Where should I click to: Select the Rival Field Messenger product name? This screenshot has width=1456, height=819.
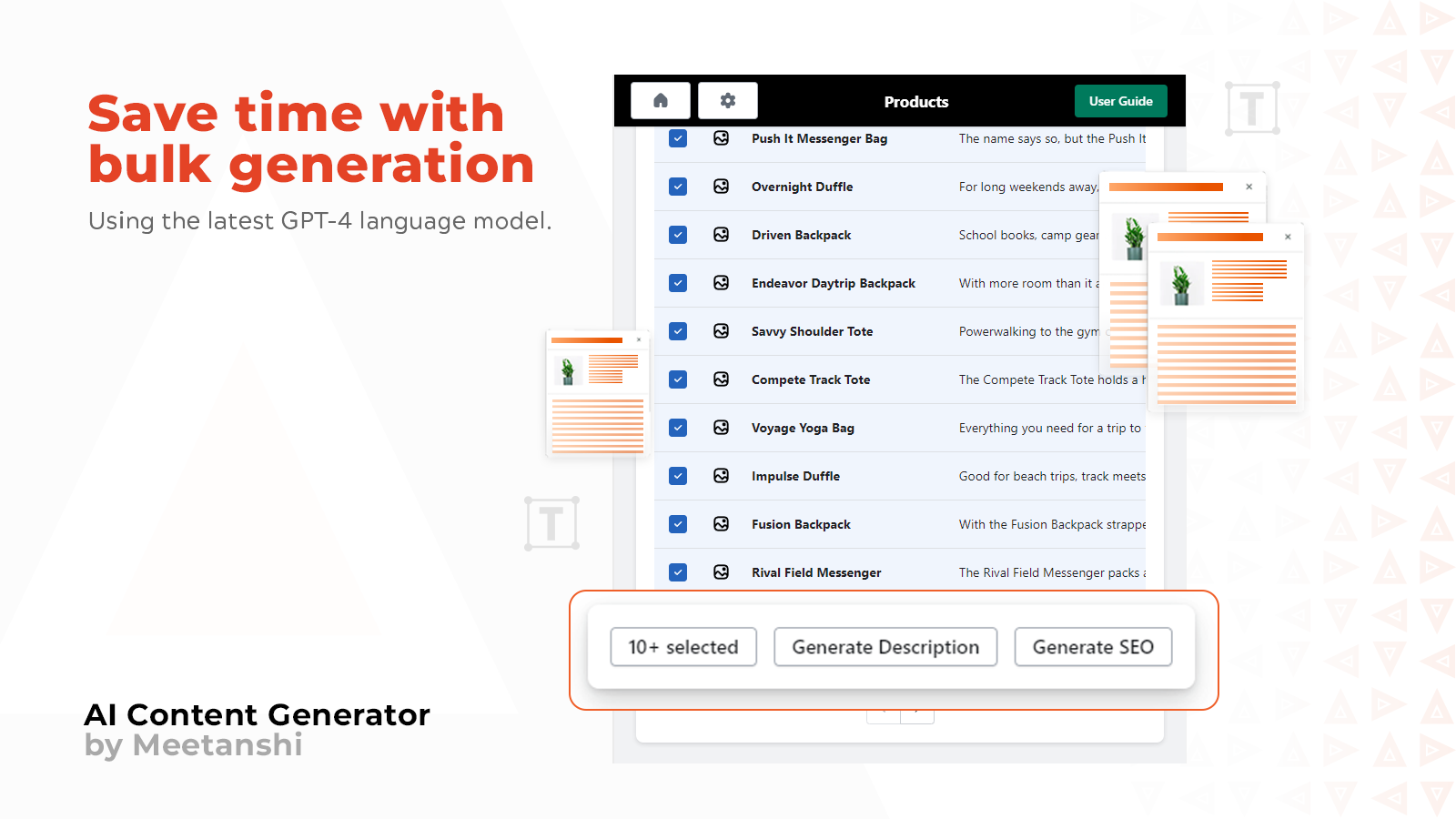click(816, 572)
